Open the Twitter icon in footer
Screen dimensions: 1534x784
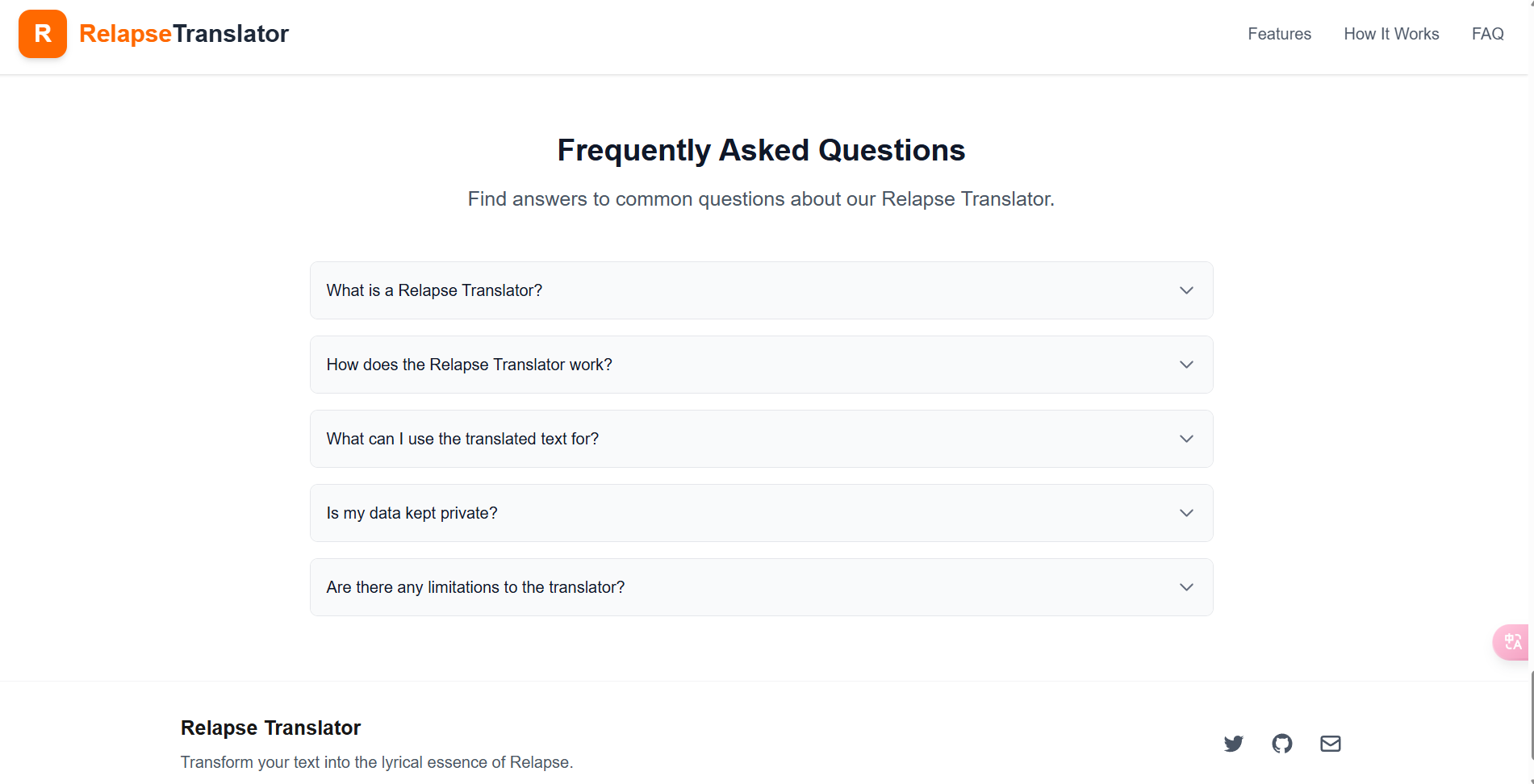[1233, 744]
